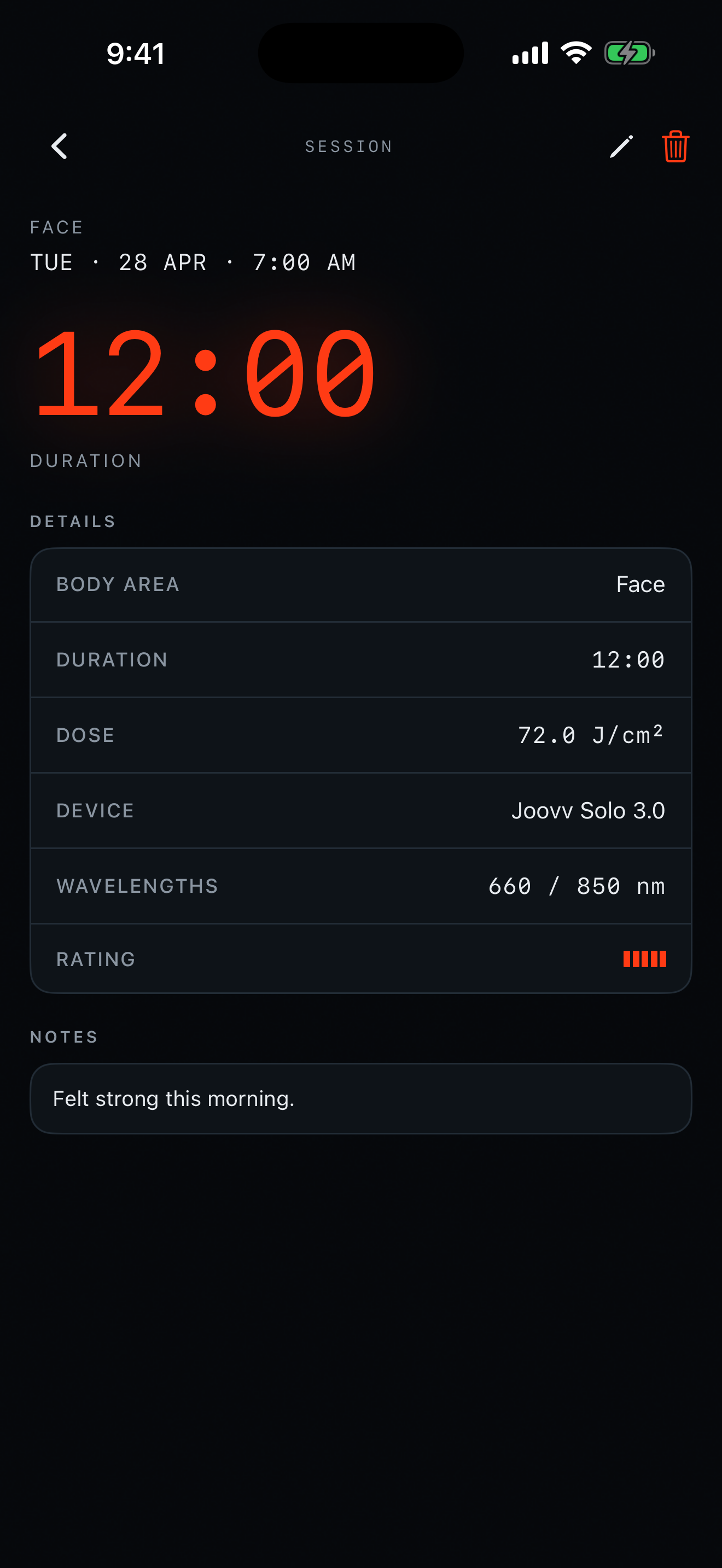
Task: Open the Wavelengths row showing 660 / 850 nm
Action: point(361,886)
